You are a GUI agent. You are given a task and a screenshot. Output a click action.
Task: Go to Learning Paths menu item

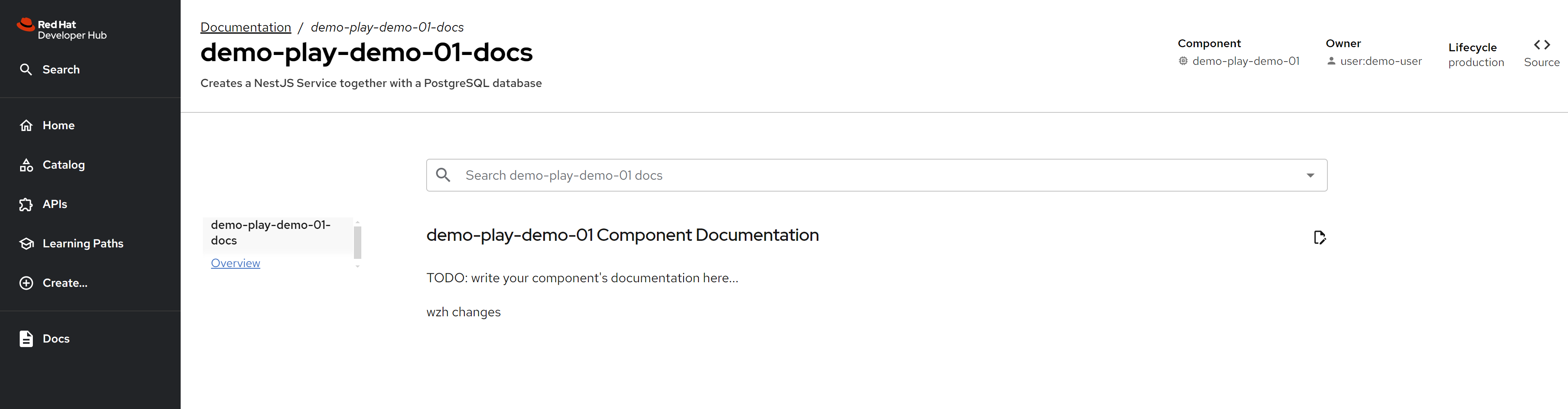[x=83, y=243]
